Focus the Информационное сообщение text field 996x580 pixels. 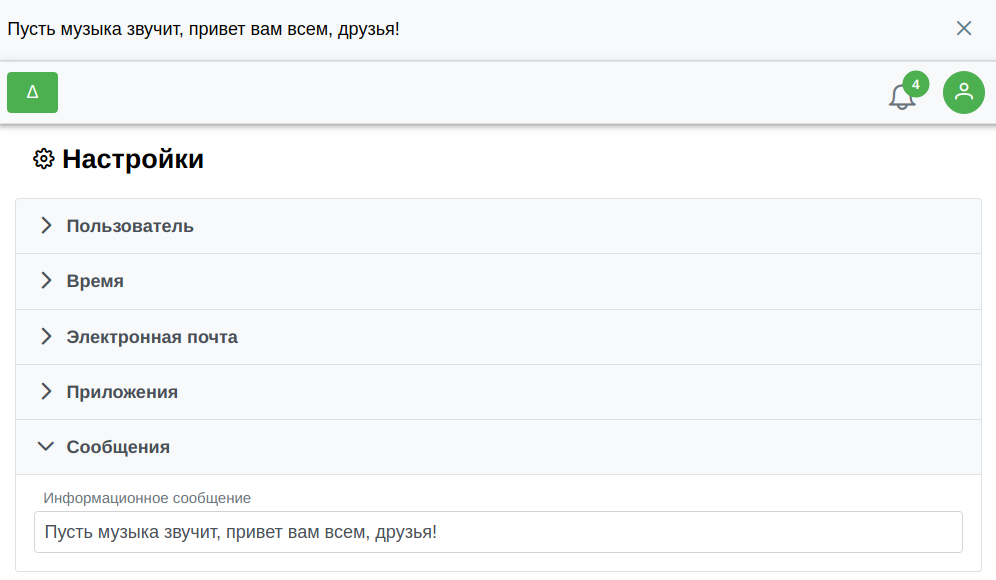499,532
